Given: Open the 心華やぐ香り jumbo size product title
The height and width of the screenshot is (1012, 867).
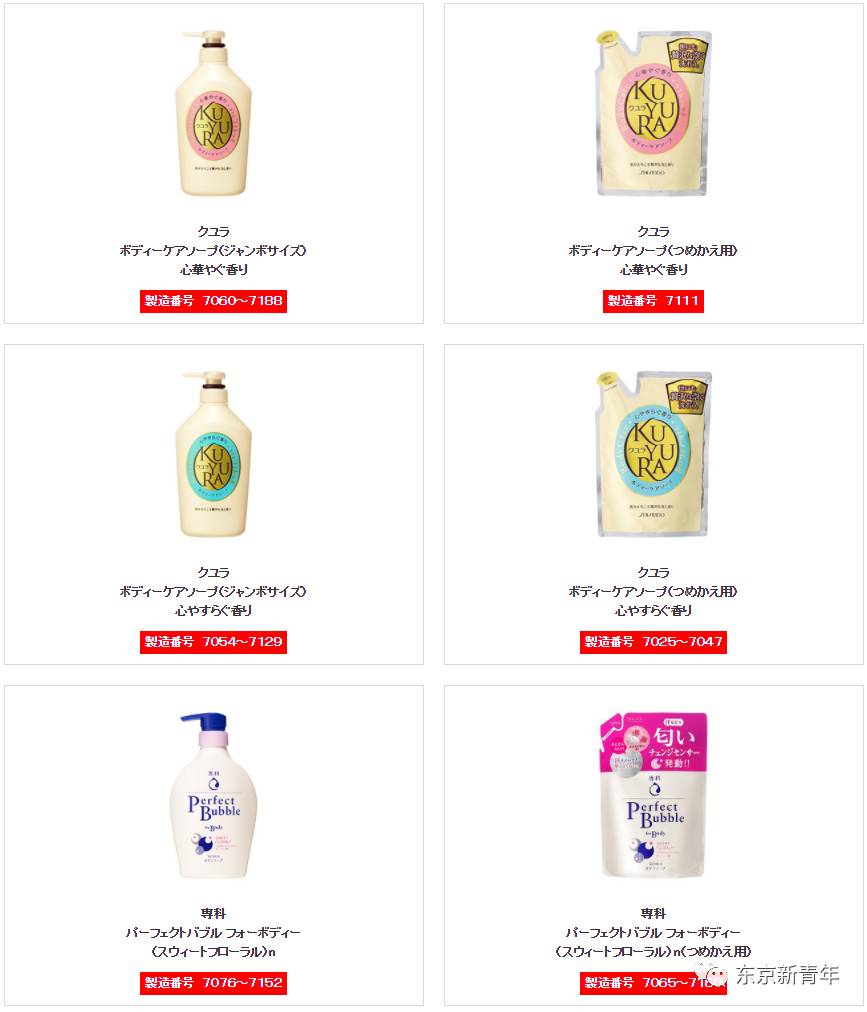Looking at the screenshot, I should [x=213, y=250].
